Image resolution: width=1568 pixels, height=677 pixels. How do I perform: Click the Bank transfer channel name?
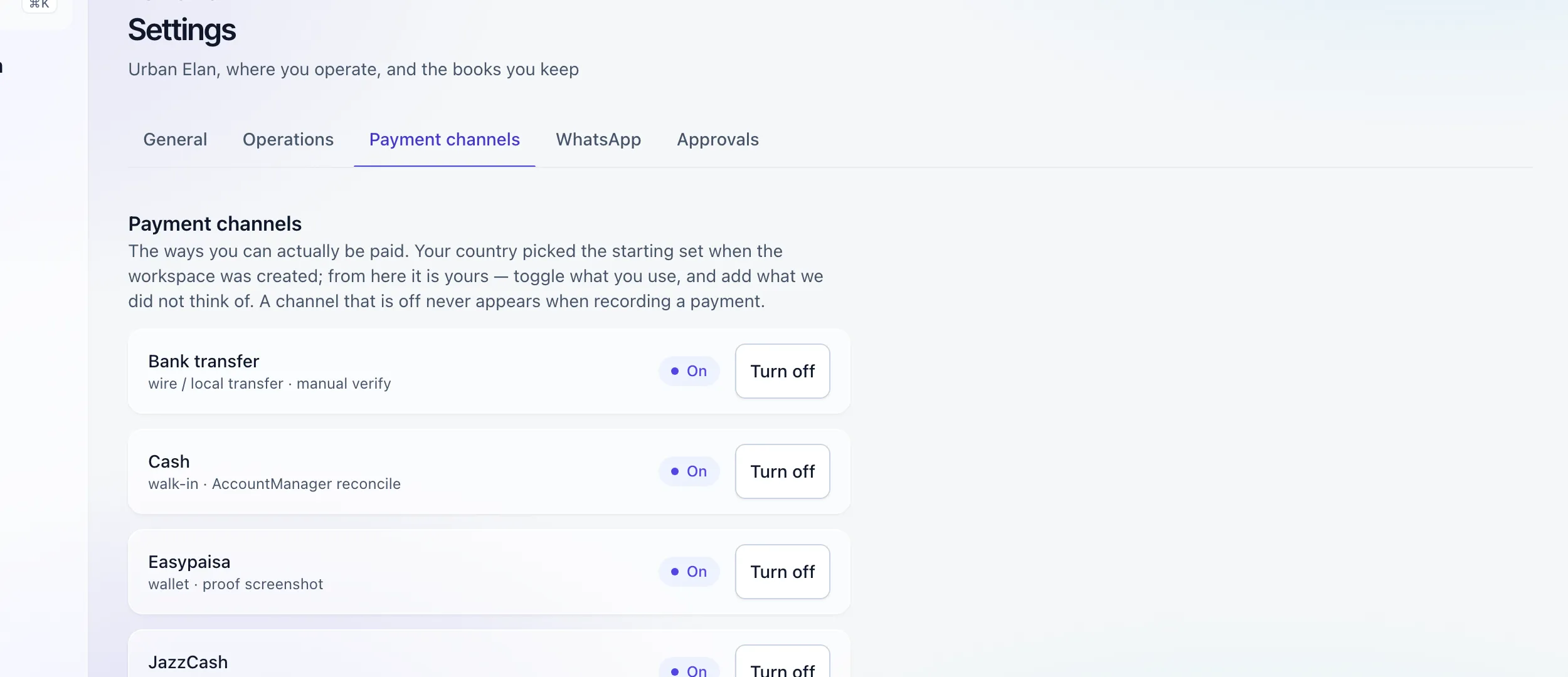point(203,361)
